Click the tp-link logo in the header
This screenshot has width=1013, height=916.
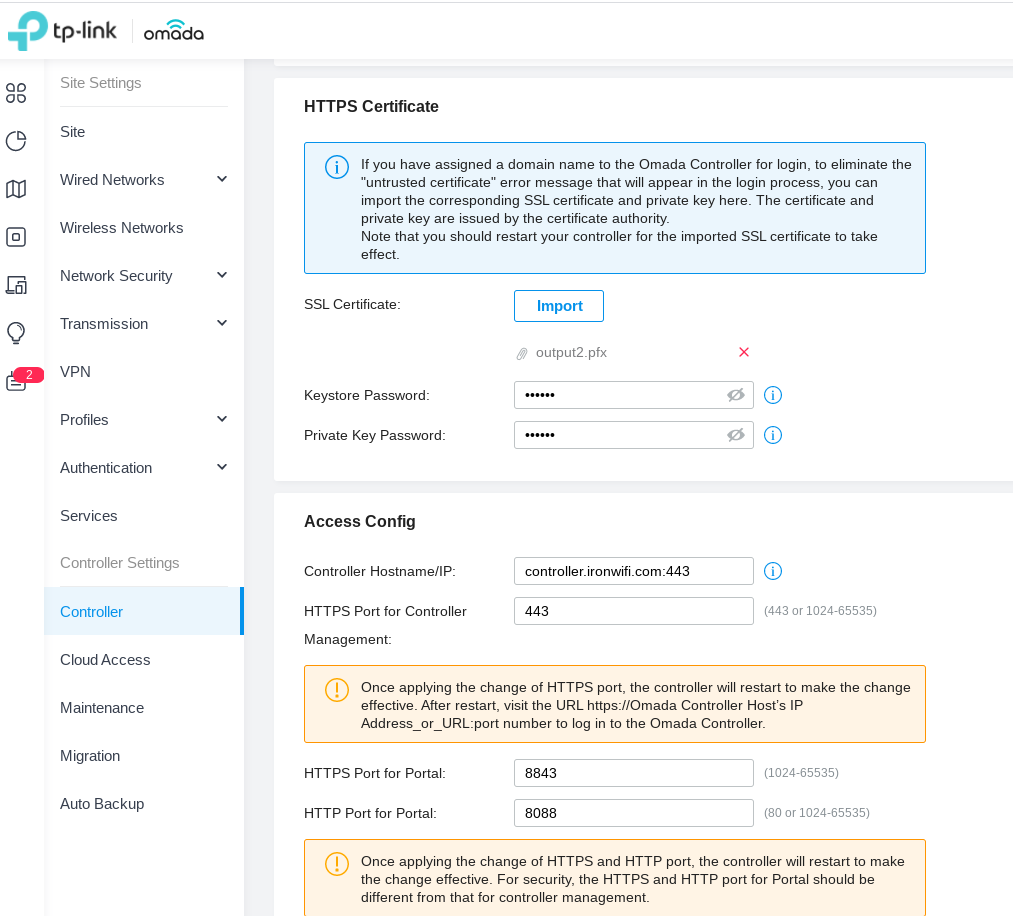[62, 30]
